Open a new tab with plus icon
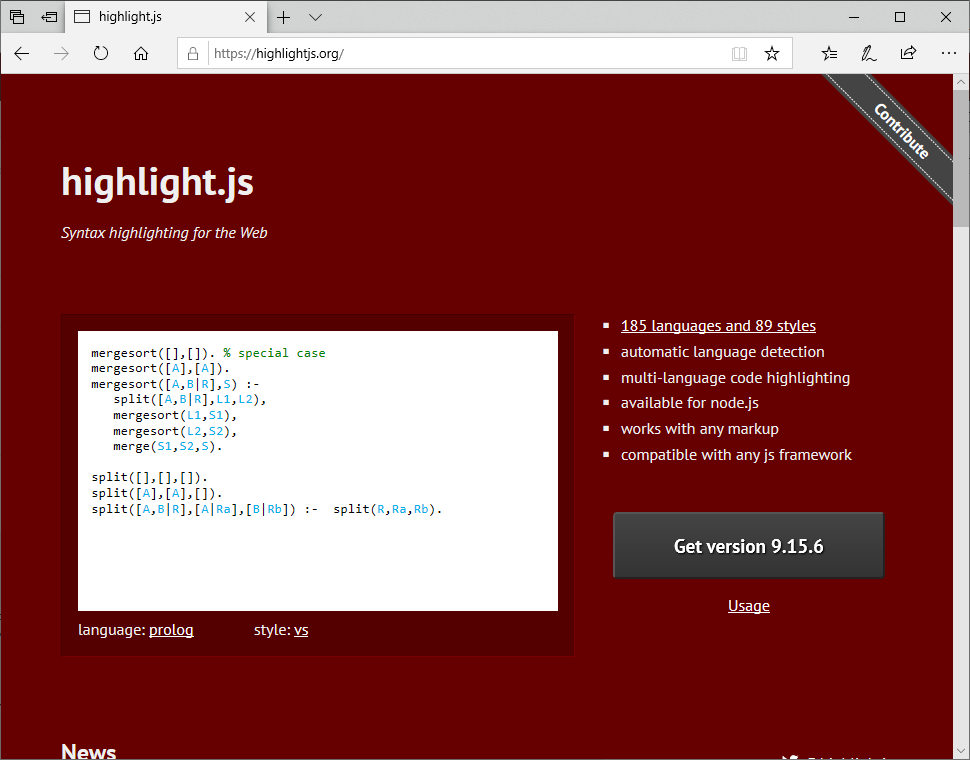 (x=283, y=17)
